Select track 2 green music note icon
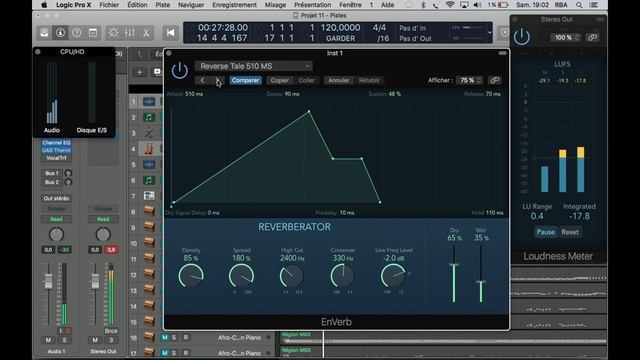 point(149,118)
